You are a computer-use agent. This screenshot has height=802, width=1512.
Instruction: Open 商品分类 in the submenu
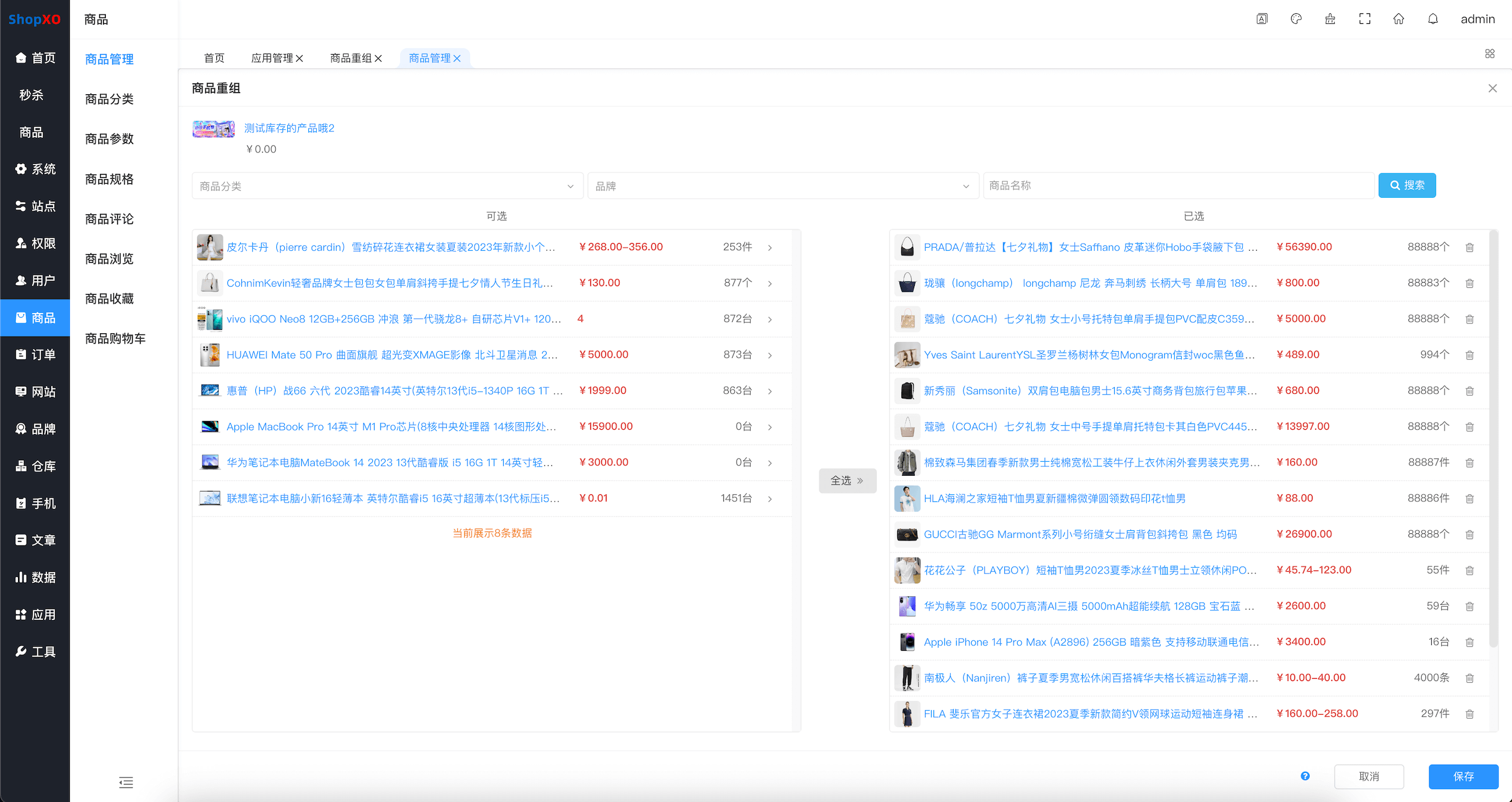pos(109,99)
